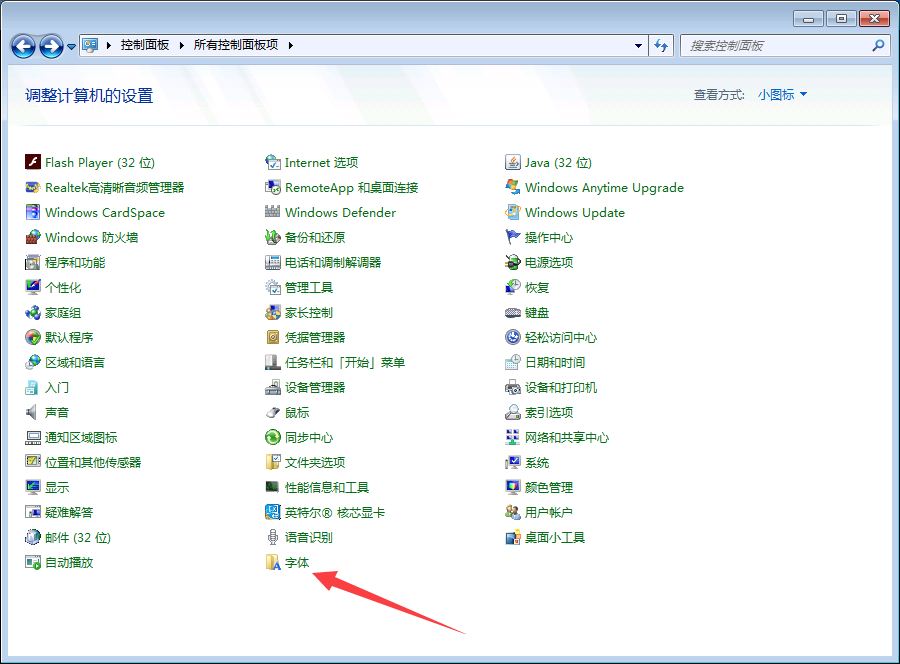Open the 设备和打印机 icon

513,388
